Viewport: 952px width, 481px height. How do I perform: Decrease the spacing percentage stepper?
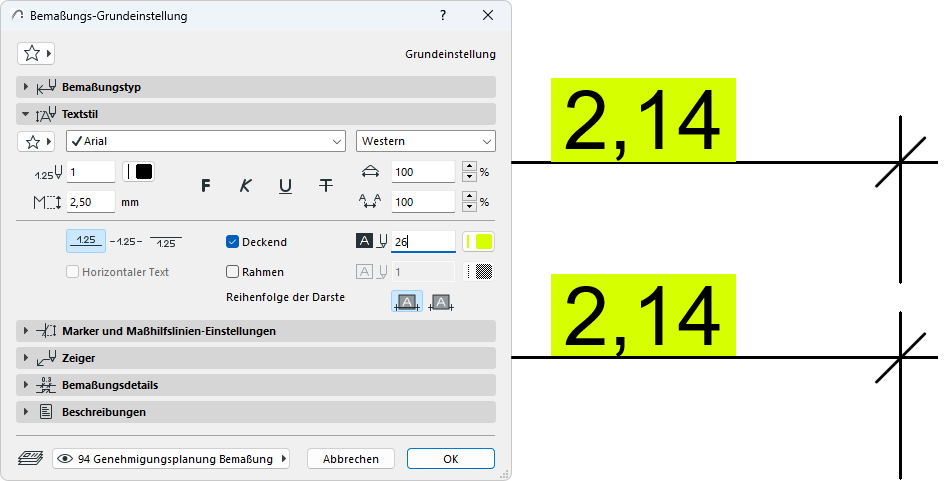469,206
